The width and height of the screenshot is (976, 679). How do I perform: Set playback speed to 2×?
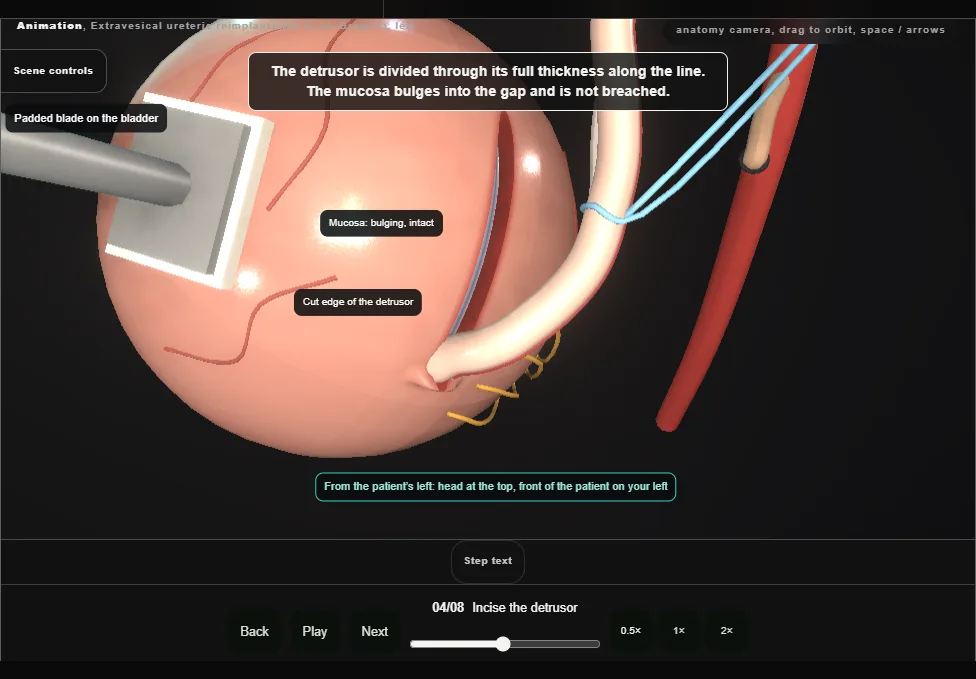coord(726,630)
